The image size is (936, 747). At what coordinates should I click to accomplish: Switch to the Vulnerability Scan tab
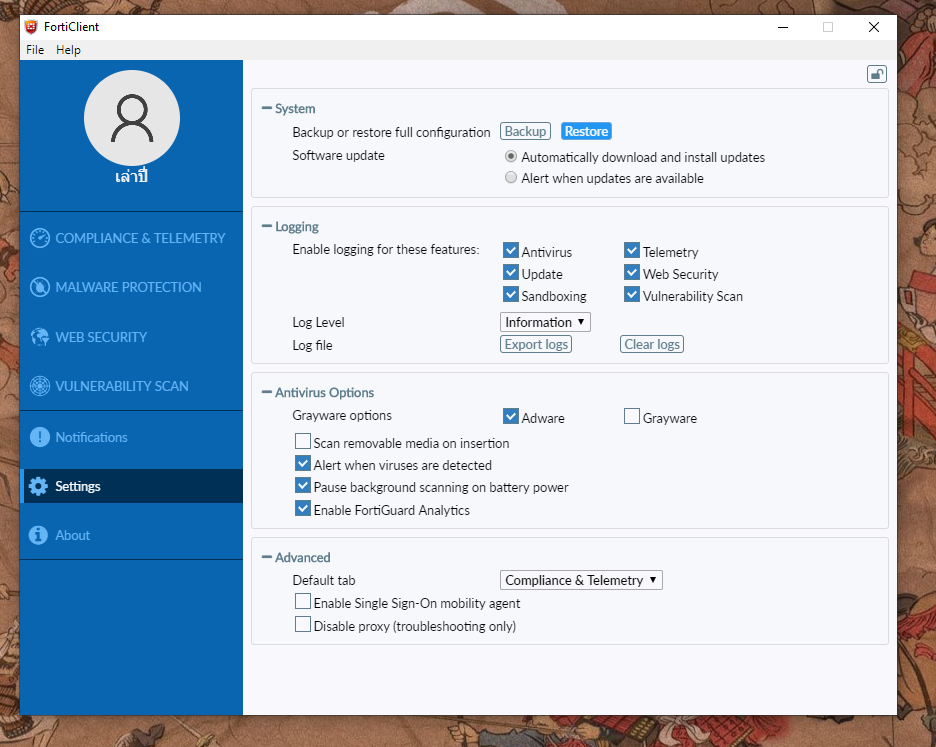[131, 386]
